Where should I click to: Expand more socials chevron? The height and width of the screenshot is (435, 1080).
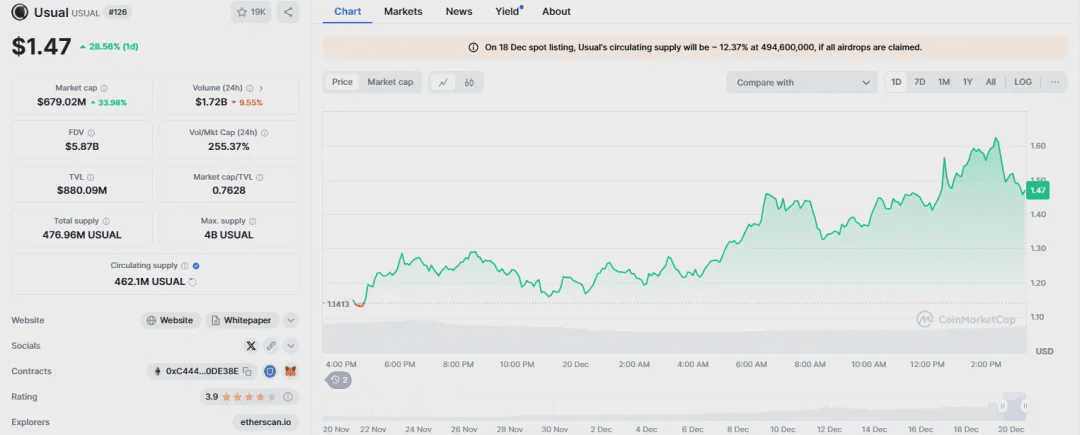point(291,346)
